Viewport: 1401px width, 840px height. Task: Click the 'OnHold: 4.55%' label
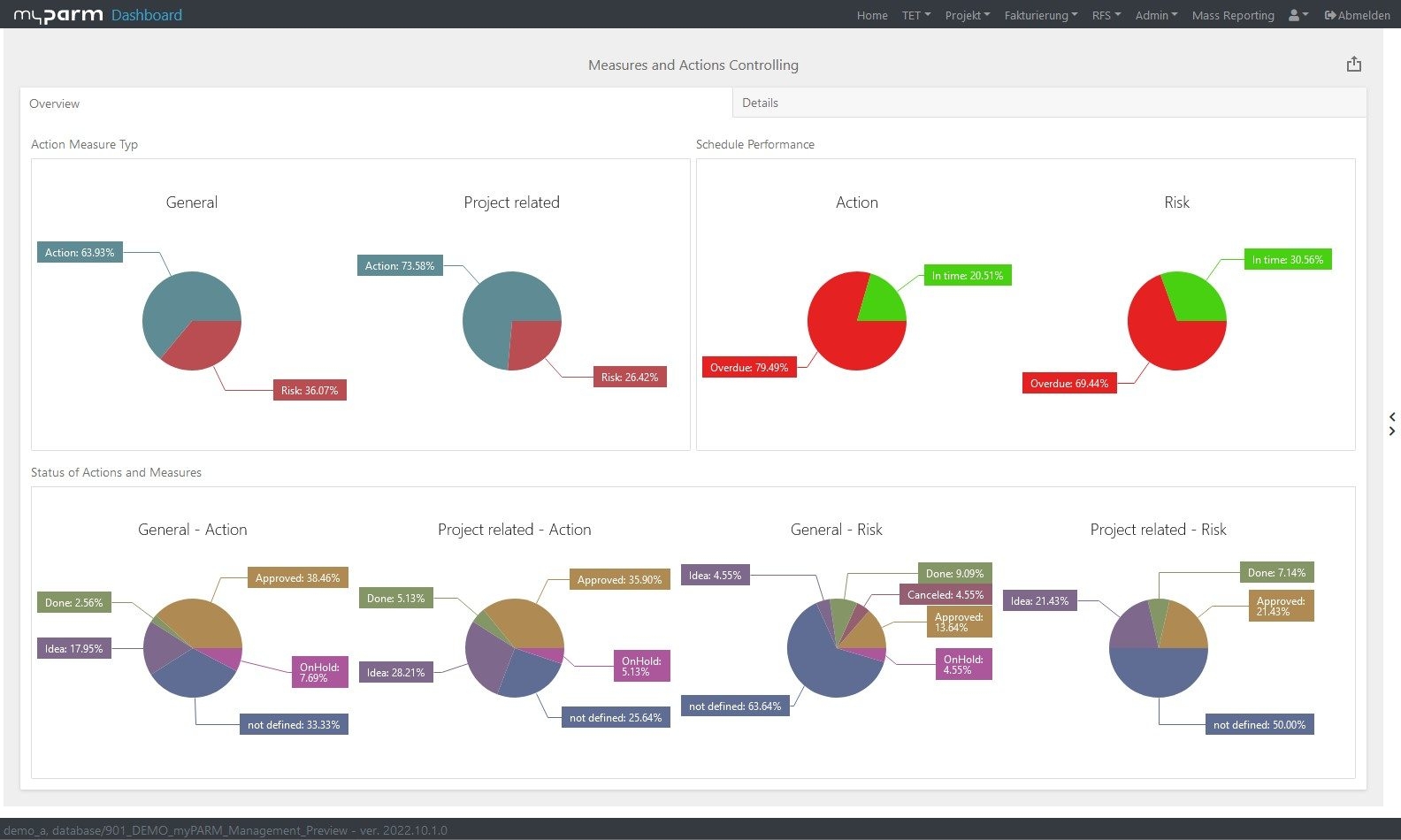(963, 664)
